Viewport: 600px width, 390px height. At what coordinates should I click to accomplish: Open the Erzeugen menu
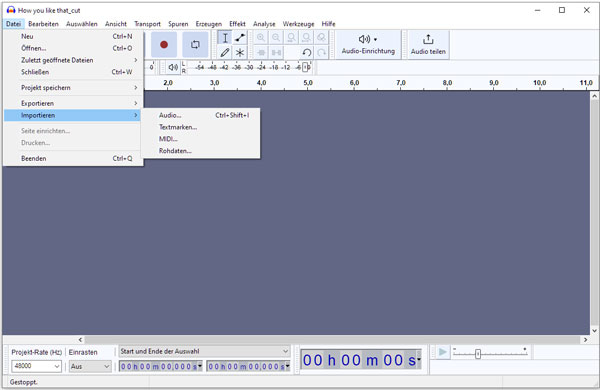click(x=209, y=24)
